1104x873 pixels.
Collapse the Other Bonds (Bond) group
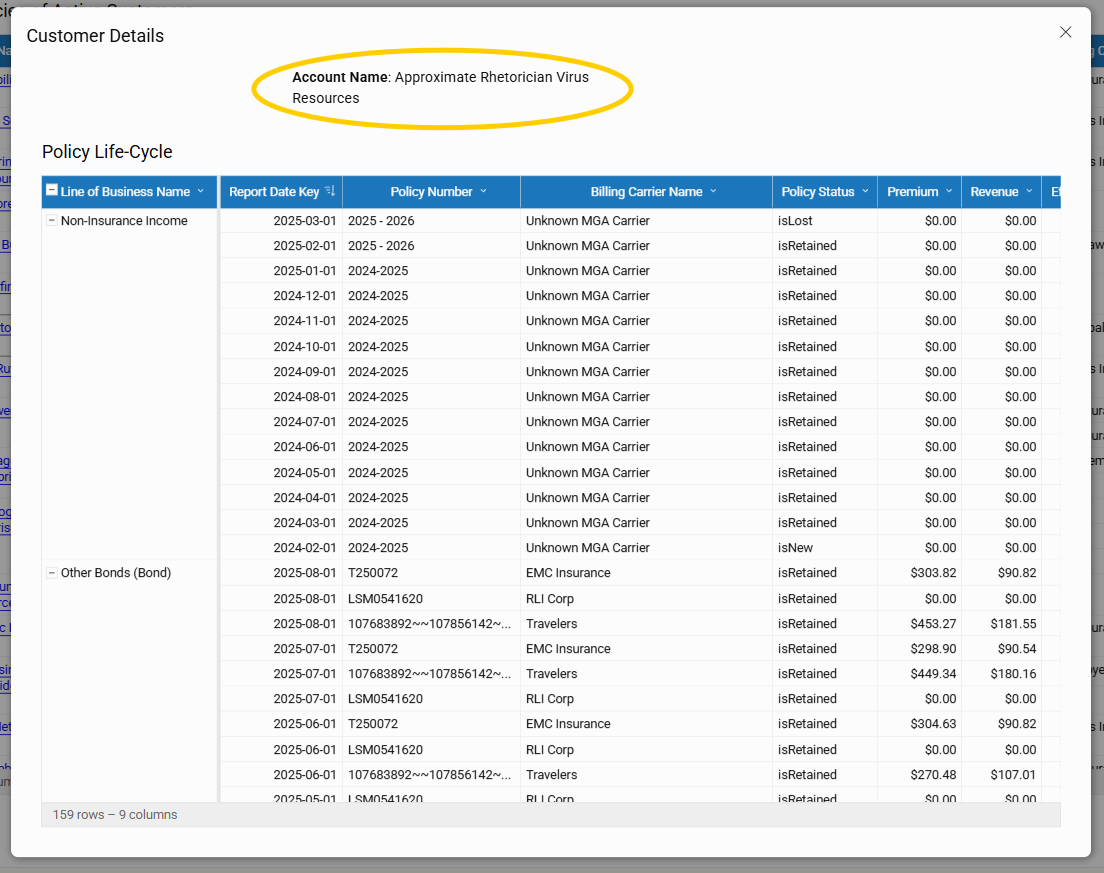(x=52, y=573)
